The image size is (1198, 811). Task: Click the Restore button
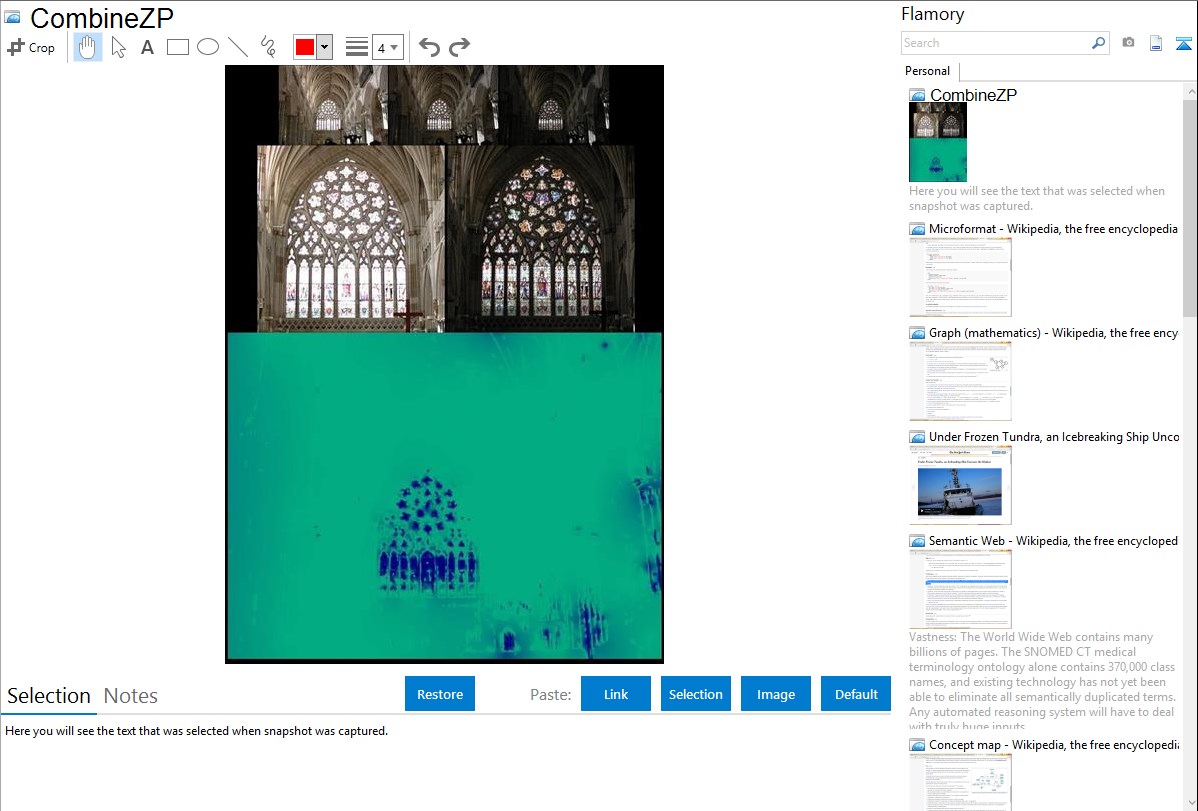[x=440, y=694]
